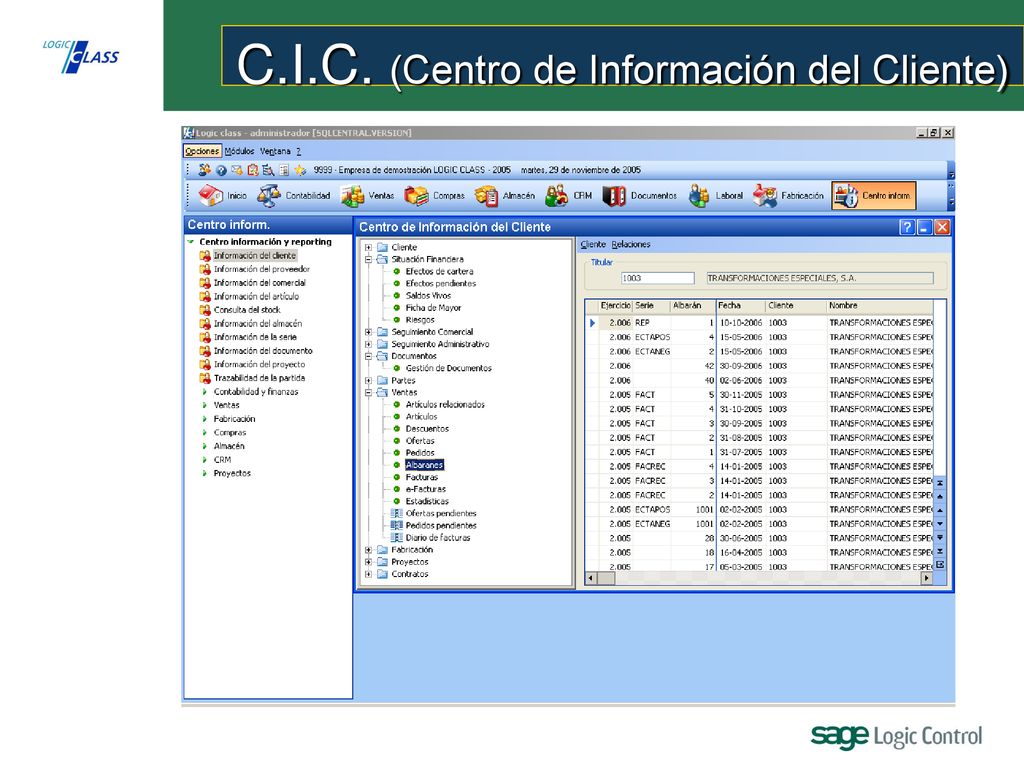Open the Inicio module in the top toolbar
Image resolution: width=1024 pixels, height=768 pixels.
click(x=223, y=195)
